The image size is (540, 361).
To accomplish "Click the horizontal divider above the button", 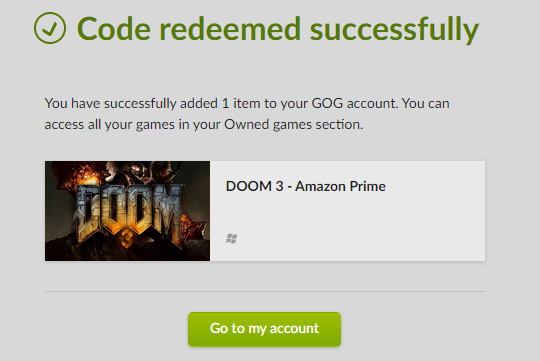I will (265, 291).
